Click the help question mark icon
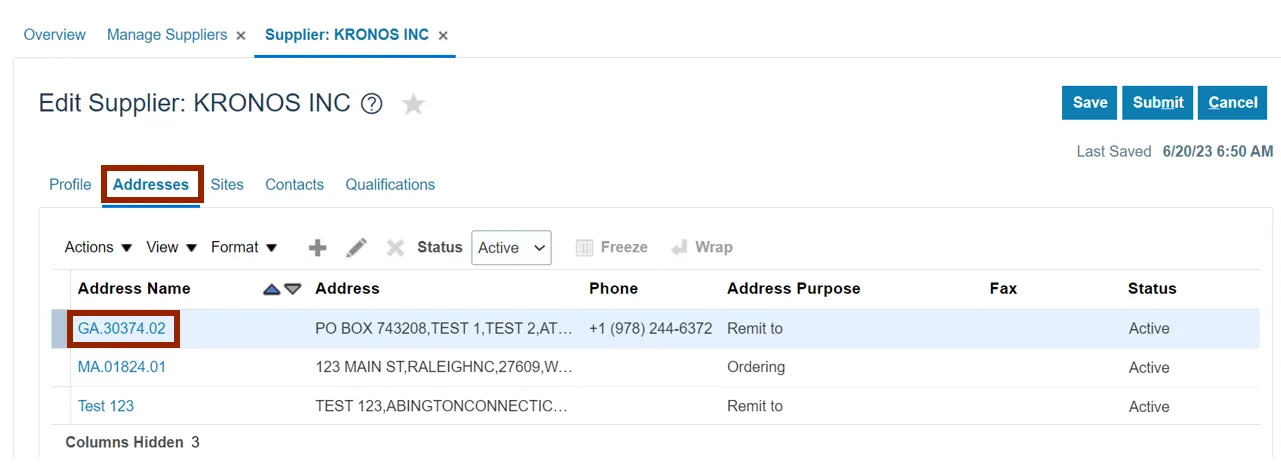1281x466 pixels. point(372,103)
